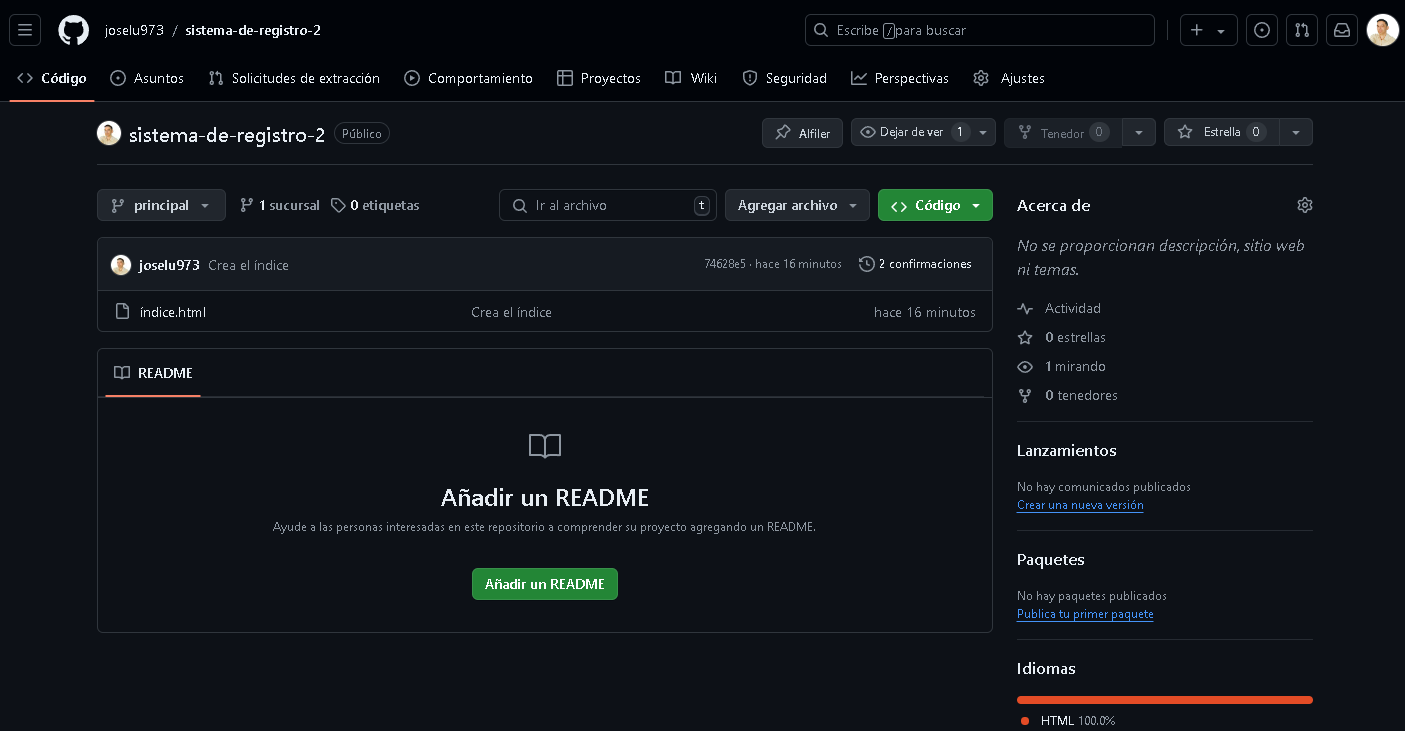Open the Seguridad tab

[x=785, y=78]
